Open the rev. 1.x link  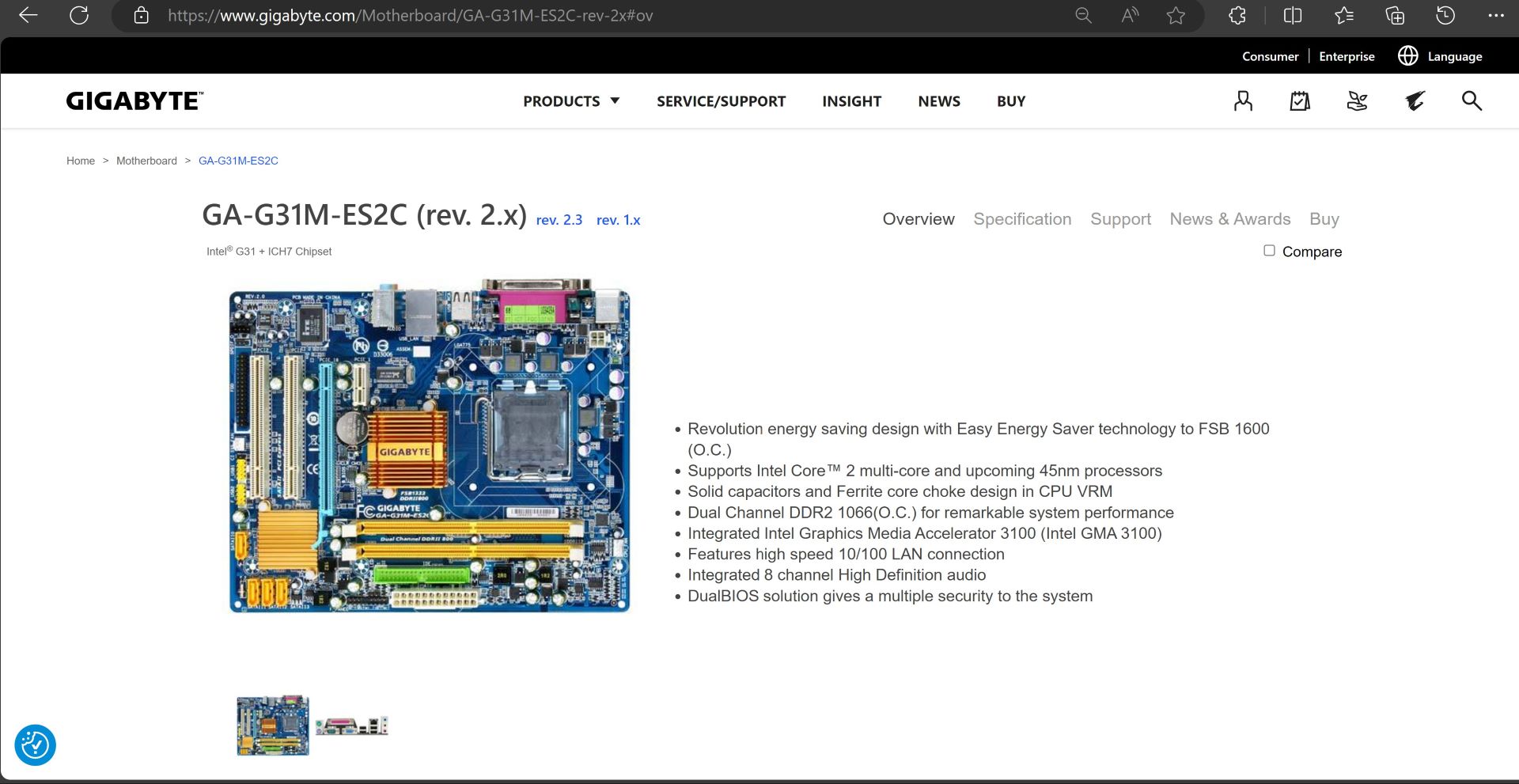[x=619, y=220]
